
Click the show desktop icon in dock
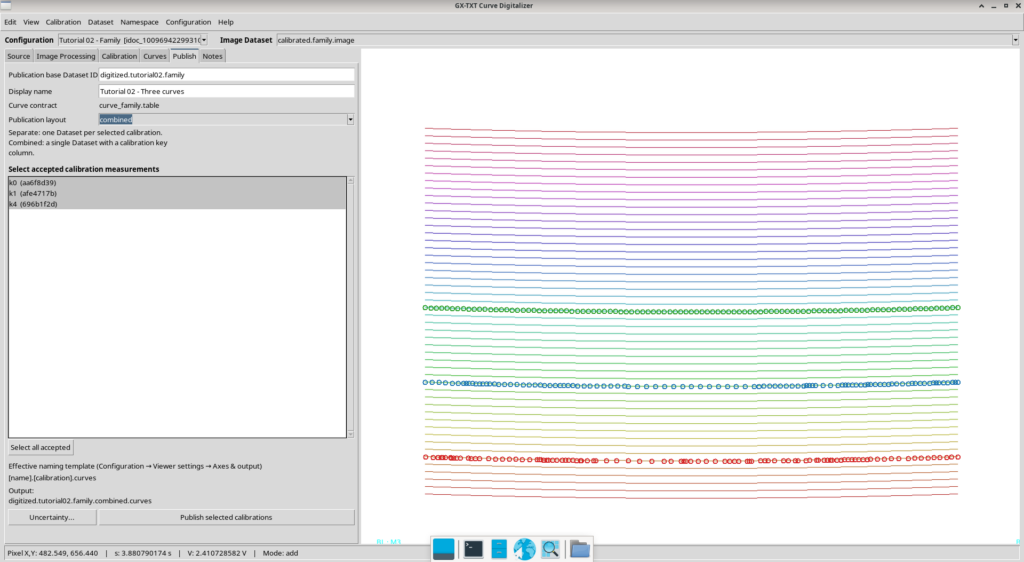[x=443, y=549]
